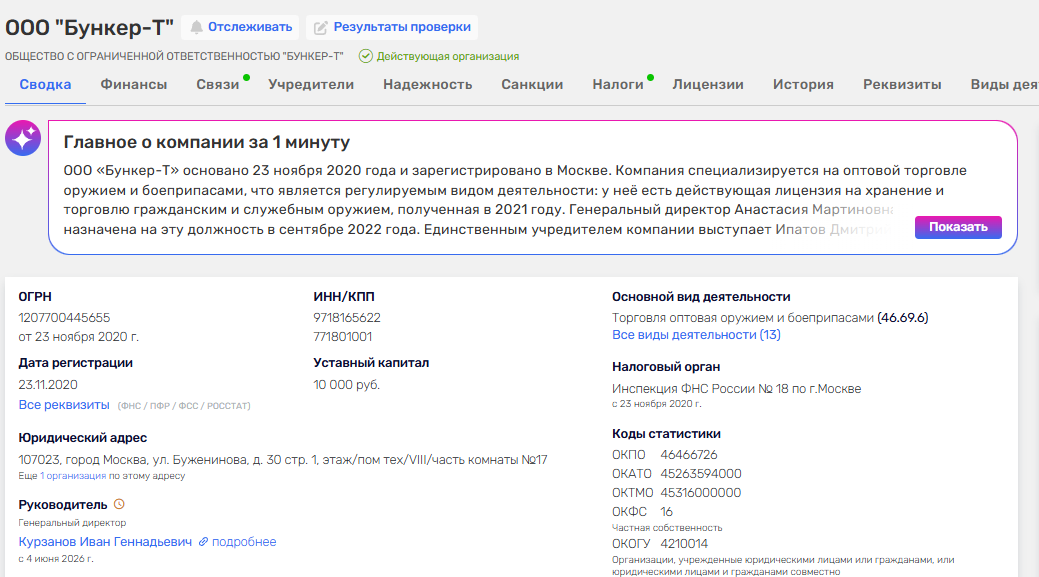Open the Сводка tab
The image size is (1039, 577).
point(45,85)
